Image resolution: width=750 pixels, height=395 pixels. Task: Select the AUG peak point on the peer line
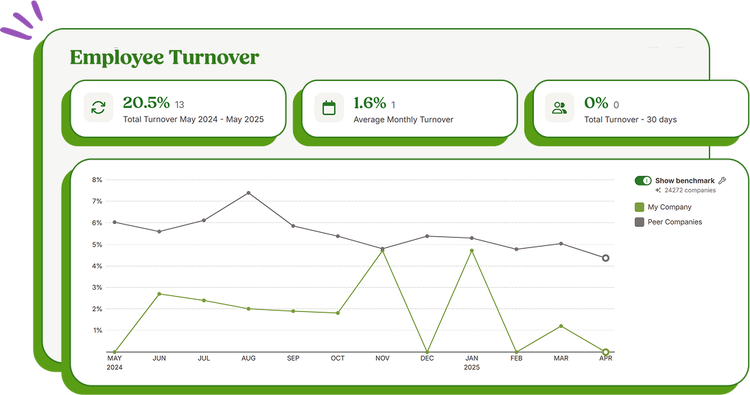coord(248,193)
